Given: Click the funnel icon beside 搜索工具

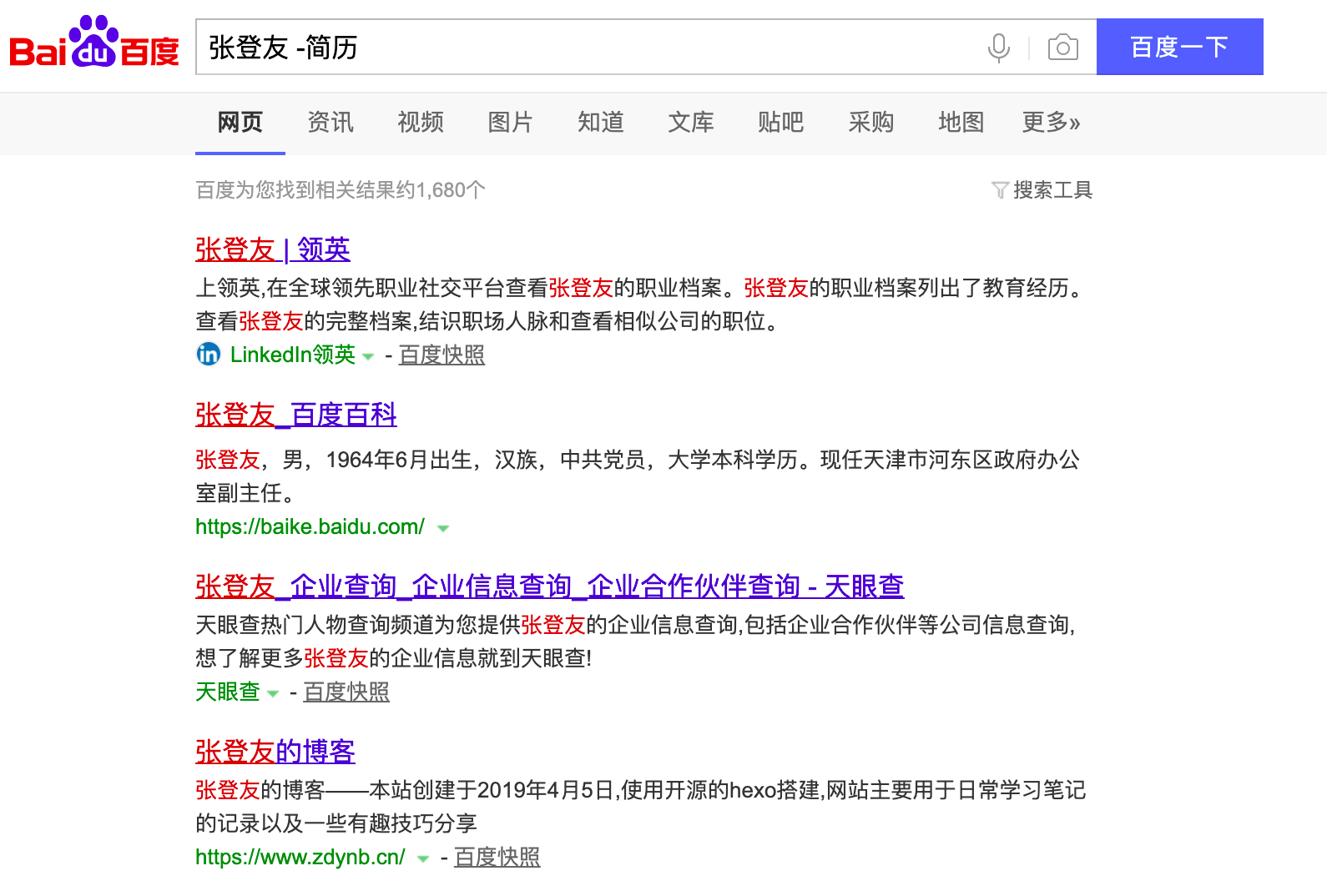Looking at the screenshot, I should 1000,190.
